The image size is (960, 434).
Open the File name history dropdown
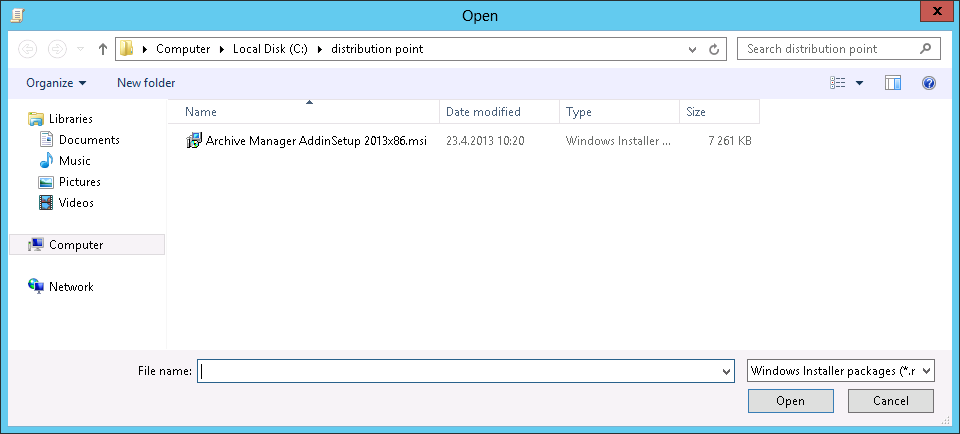[x=727, y=371]
